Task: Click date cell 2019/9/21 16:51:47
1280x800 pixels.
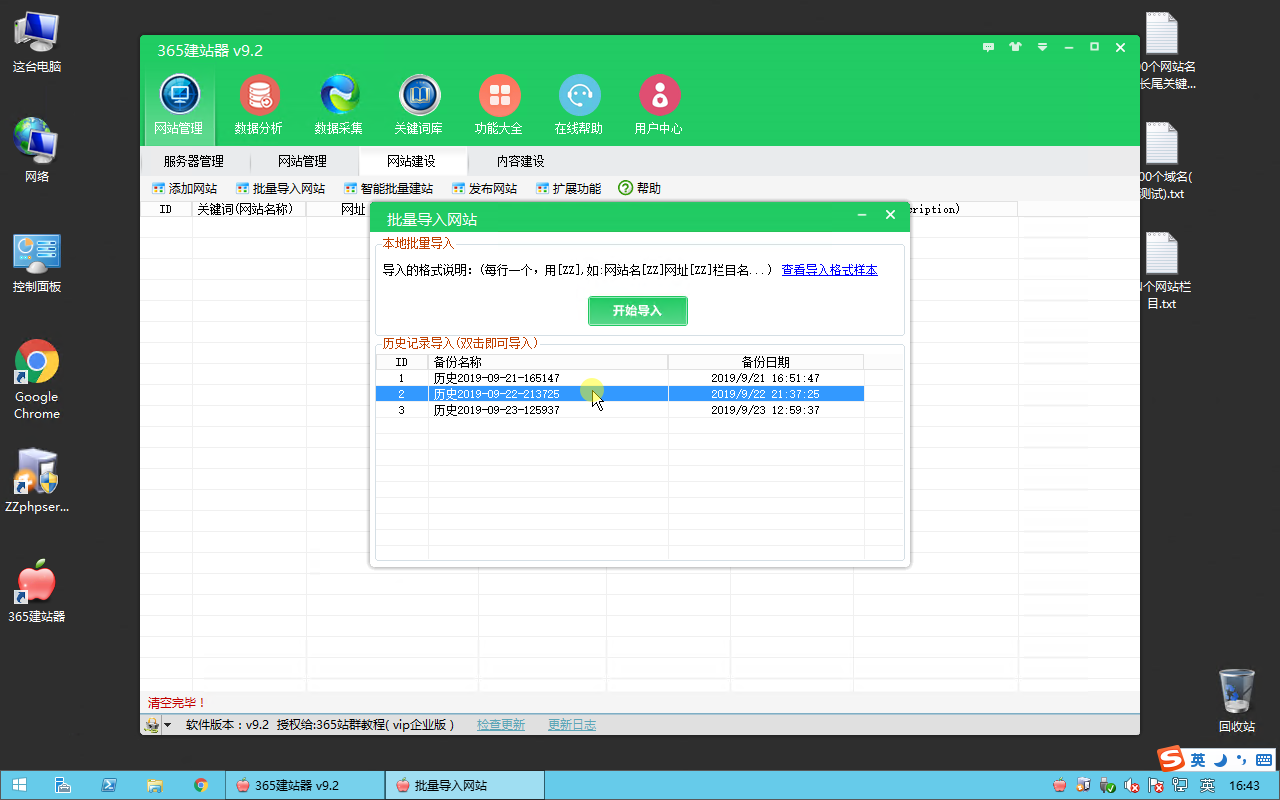Action: click(x=765, y=378)
